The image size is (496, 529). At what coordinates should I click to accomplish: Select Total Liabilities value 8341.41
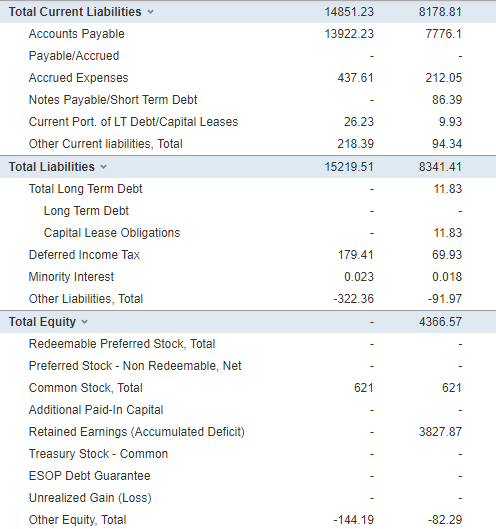(x=440, y=167)
